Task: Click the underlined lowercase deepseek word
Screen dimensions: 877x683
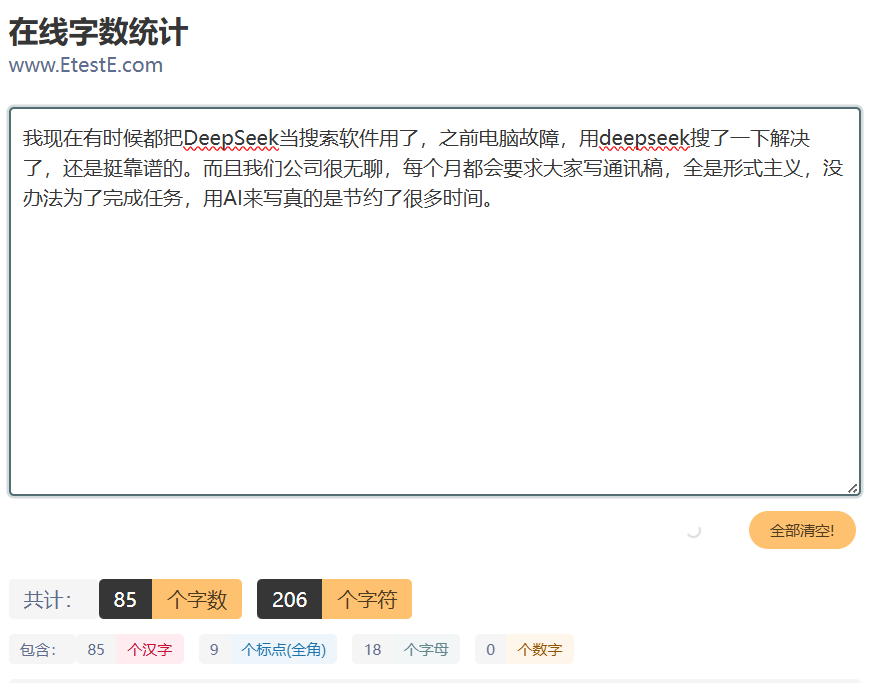Action: click(644, 138)
